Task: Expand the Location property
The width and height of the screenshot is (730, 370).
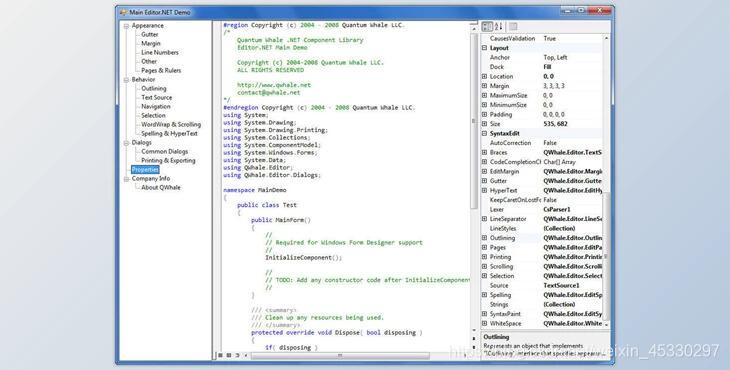Action: (x=484, y=76)
